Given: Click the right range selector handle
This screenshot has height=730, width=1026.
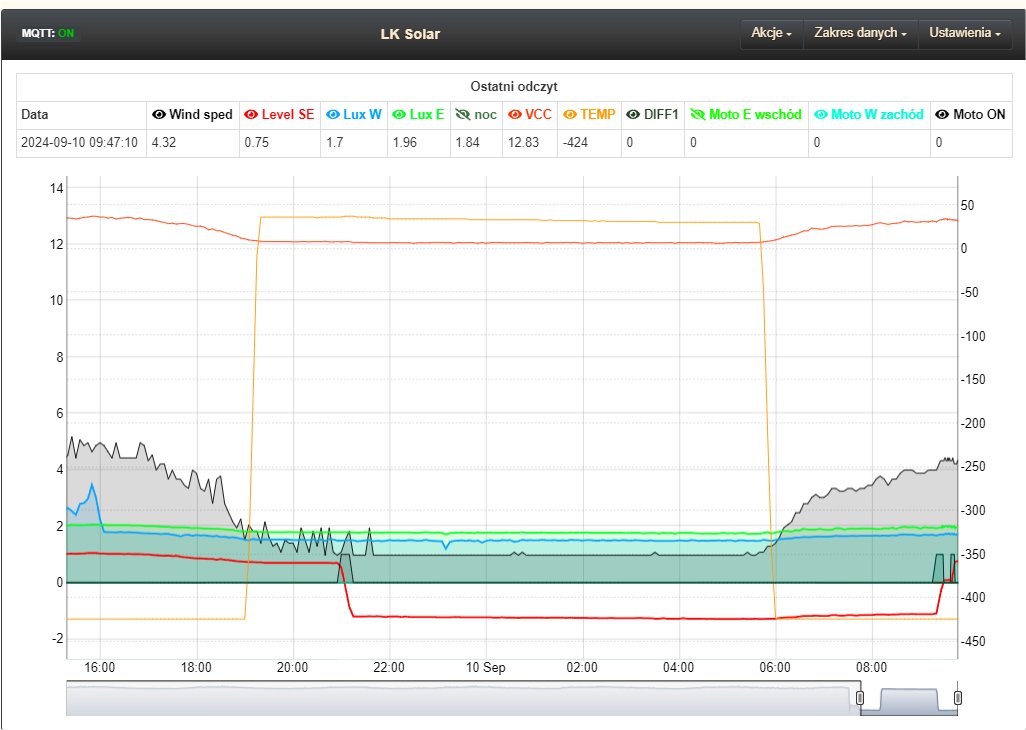Looking at the screenshot, I should (x=957, y=698).
